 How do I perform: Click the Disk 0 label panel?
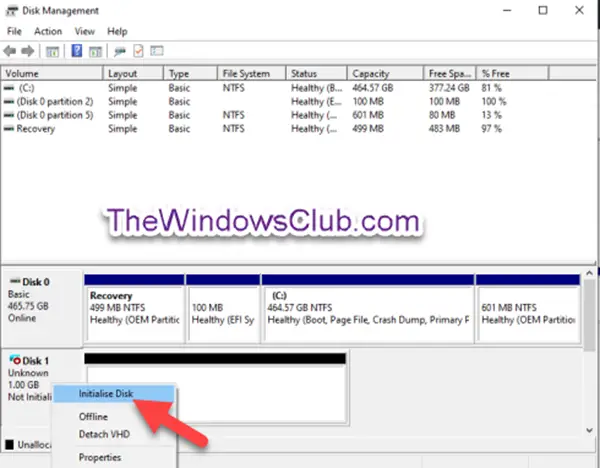pos(42,307)
